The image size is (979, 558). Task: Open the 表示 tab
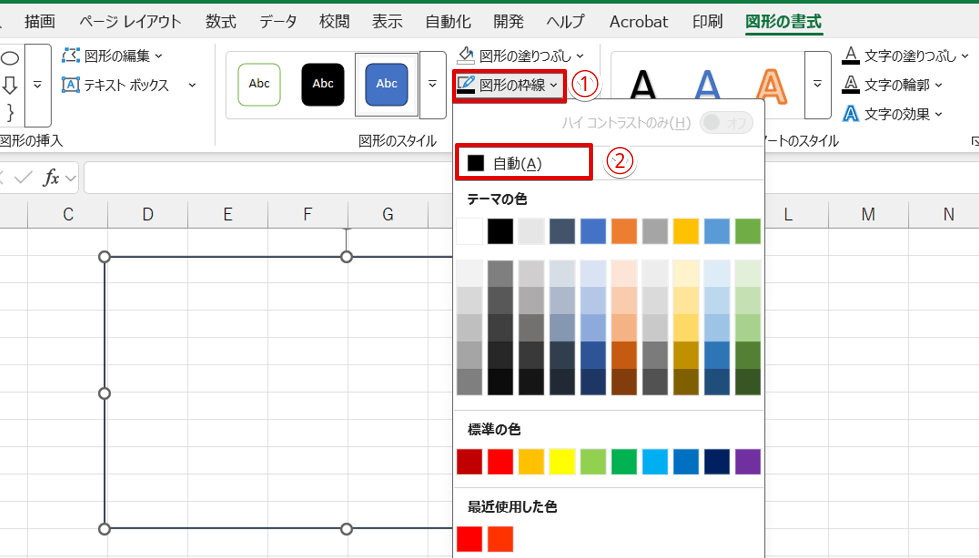coord(387,21)
